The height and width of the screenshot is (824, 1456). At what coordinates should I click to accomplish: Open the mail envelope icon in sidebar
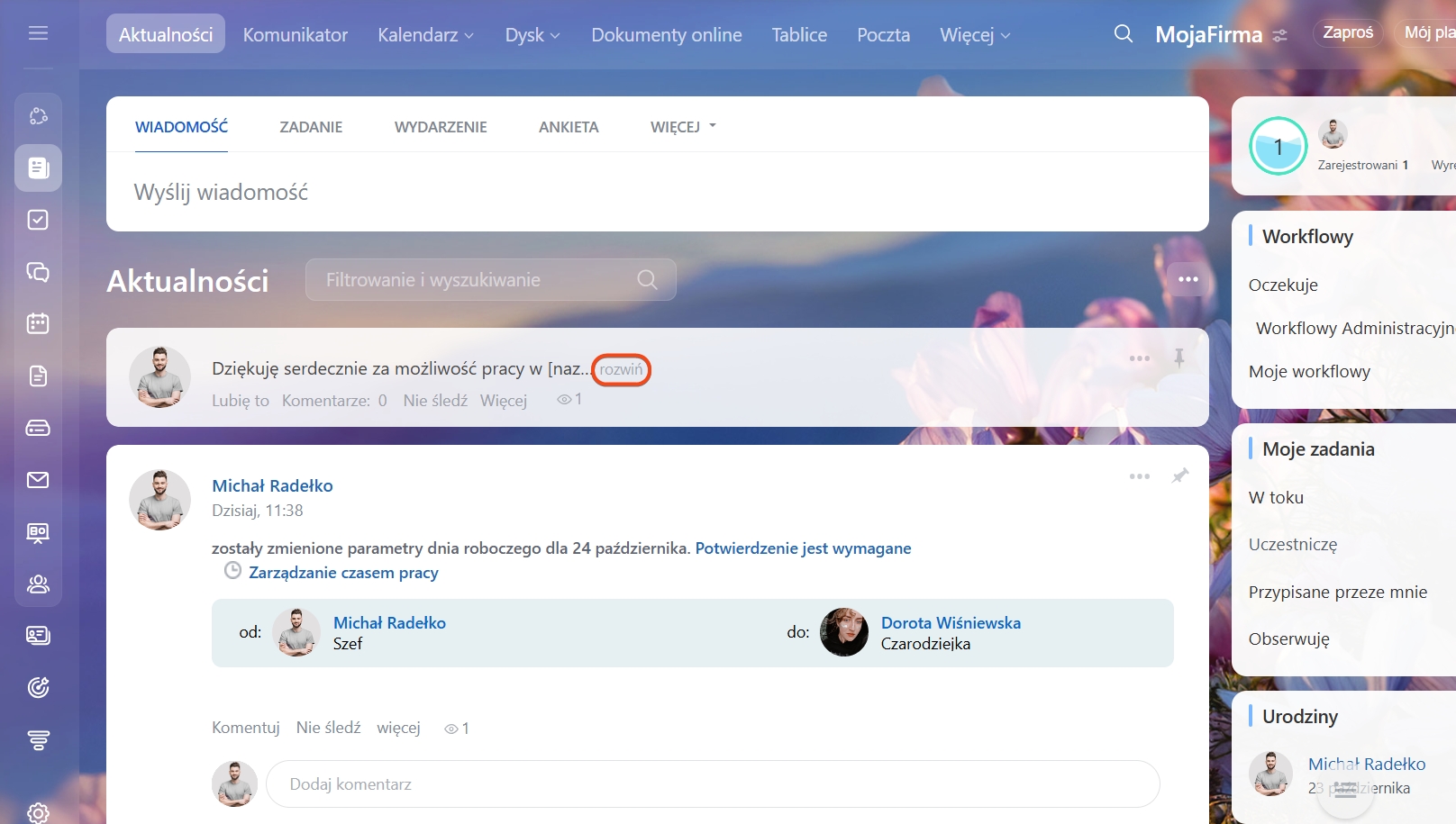coord(38,480)
